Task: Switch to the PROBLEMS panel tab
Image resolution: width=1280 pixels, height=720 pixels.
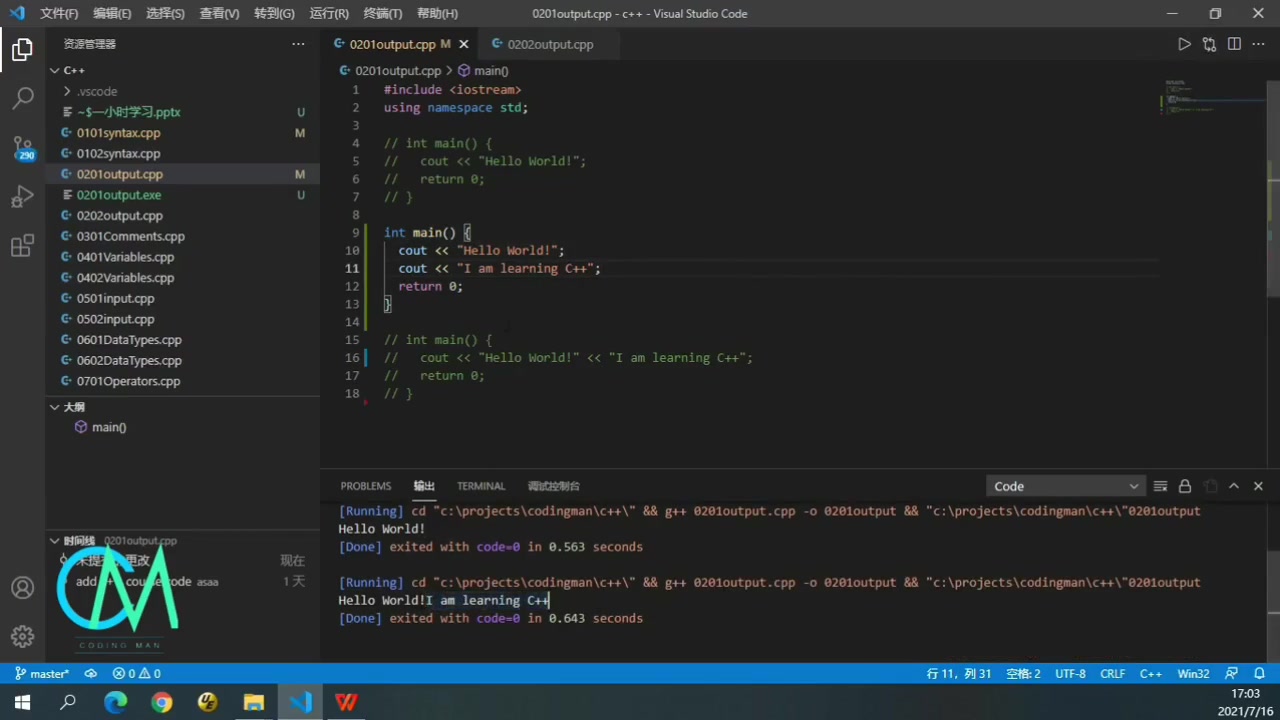Action: pos(365,486)
